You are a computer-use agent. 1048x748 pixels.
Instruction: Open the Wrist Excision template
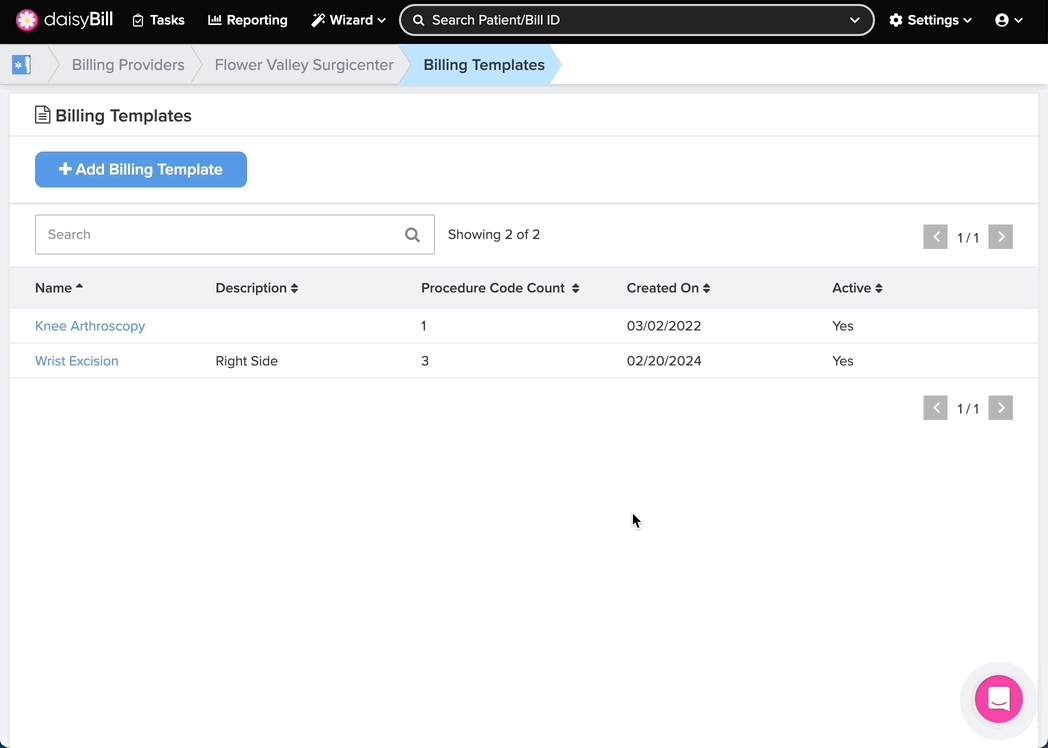77,361
